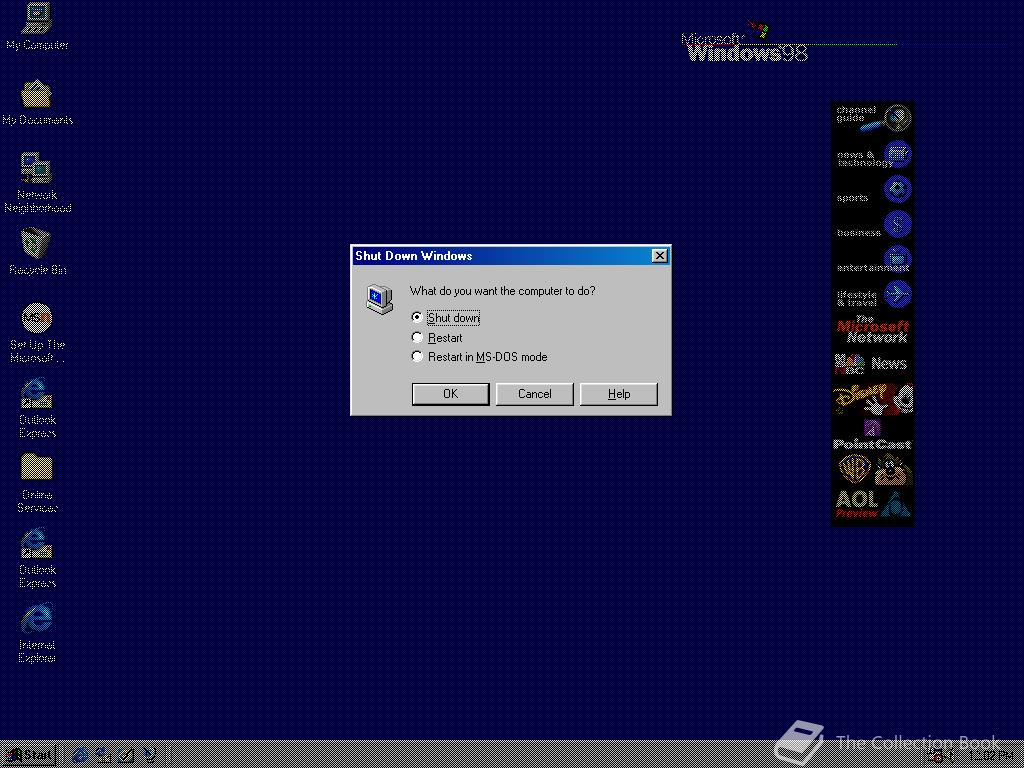Select Outlook Express icon directly above Internet Explorer
The width and height of the screenshot is (1024, 768).
click(37, 558)
